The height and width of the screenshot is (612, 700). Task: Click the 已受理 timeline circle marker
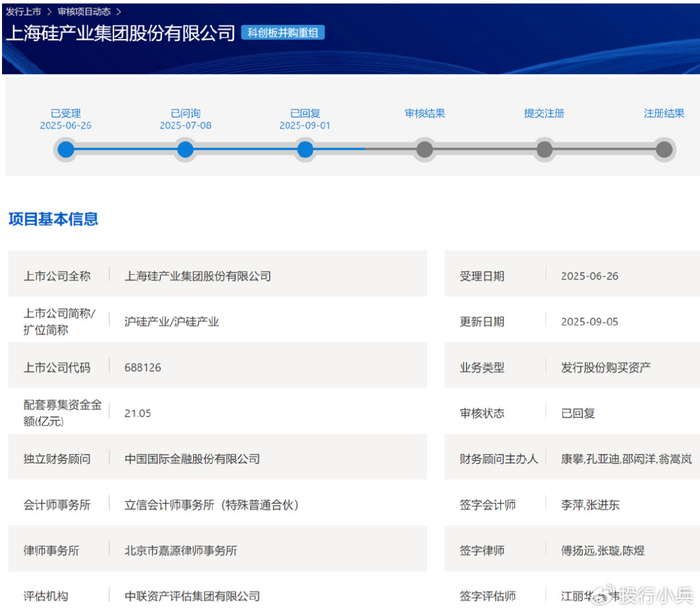(66, 150)
